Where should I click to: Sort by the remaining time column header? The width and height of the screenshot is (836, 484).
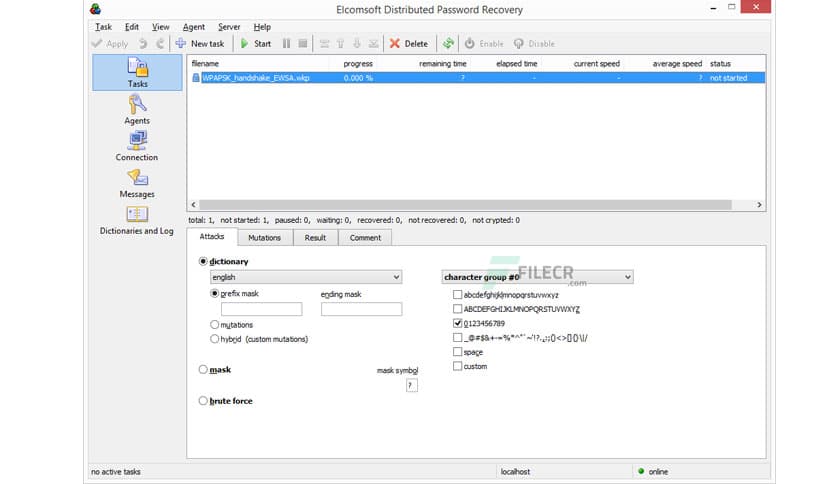(x=443, y=63)
